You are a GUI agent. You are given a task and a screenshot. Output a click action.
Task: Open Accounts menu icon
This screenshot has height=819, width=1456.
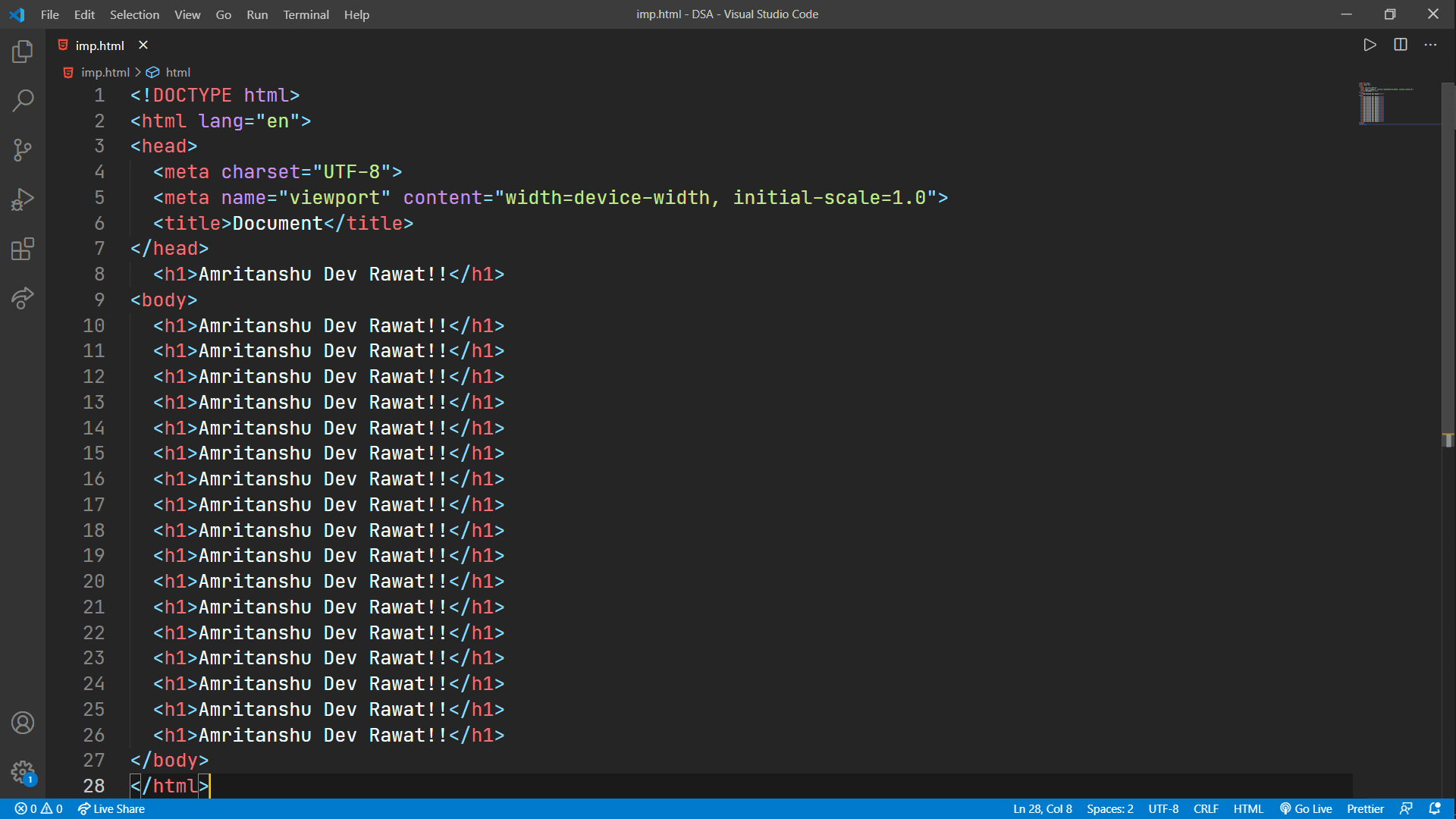tap(23, 723)
